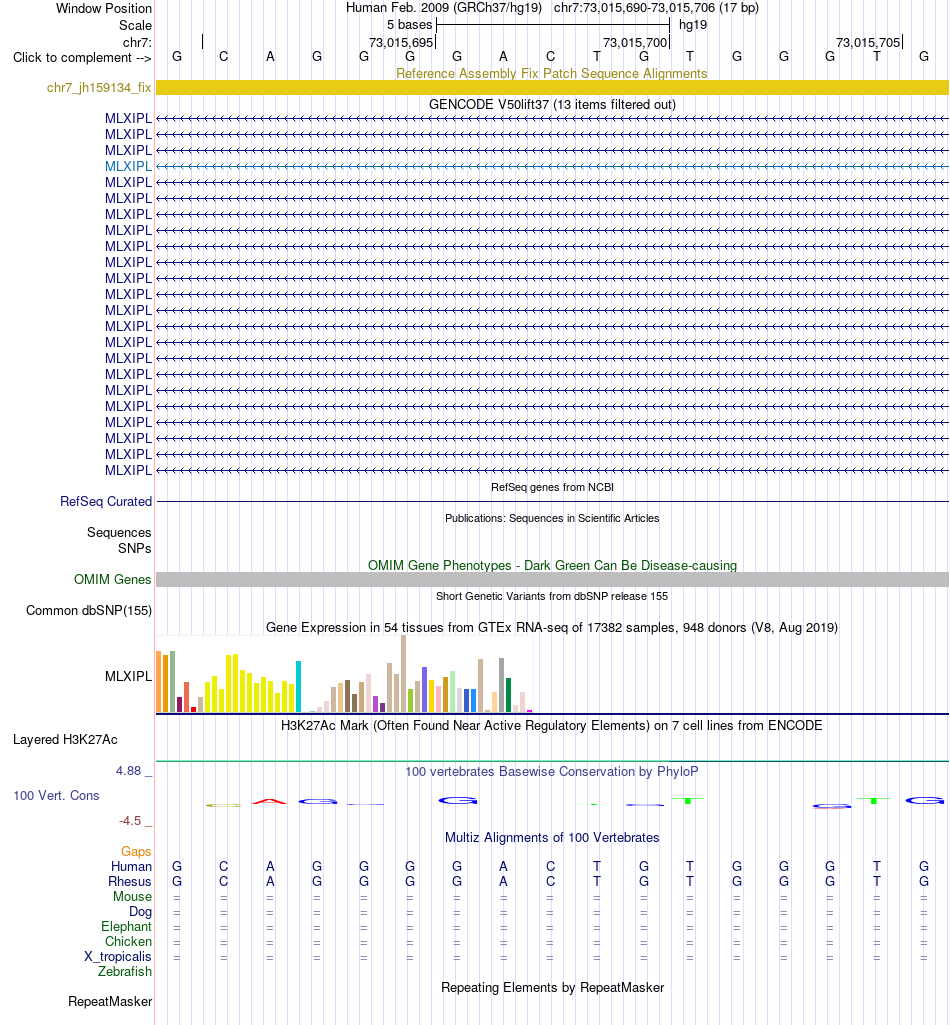Image resolution: width=950 pixels, height=1025 pixels.
Task: Click the 'OMIM Genes' track label
Action: pos(112,579)
